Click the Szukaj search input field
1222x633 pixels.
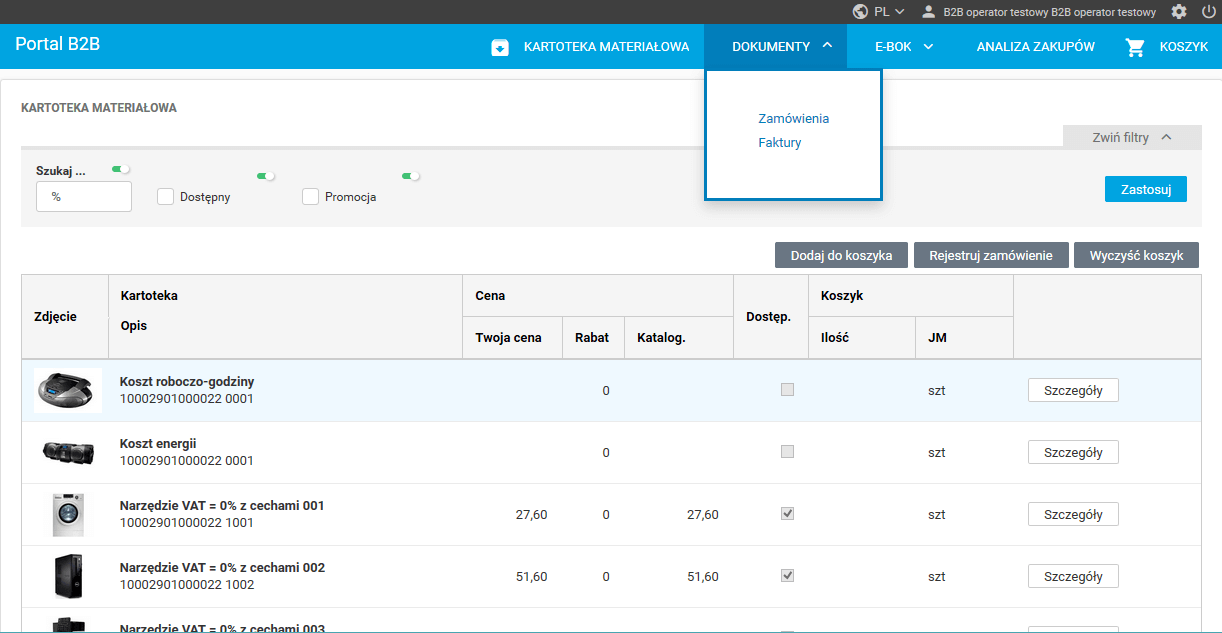click(x=84, y=197)
